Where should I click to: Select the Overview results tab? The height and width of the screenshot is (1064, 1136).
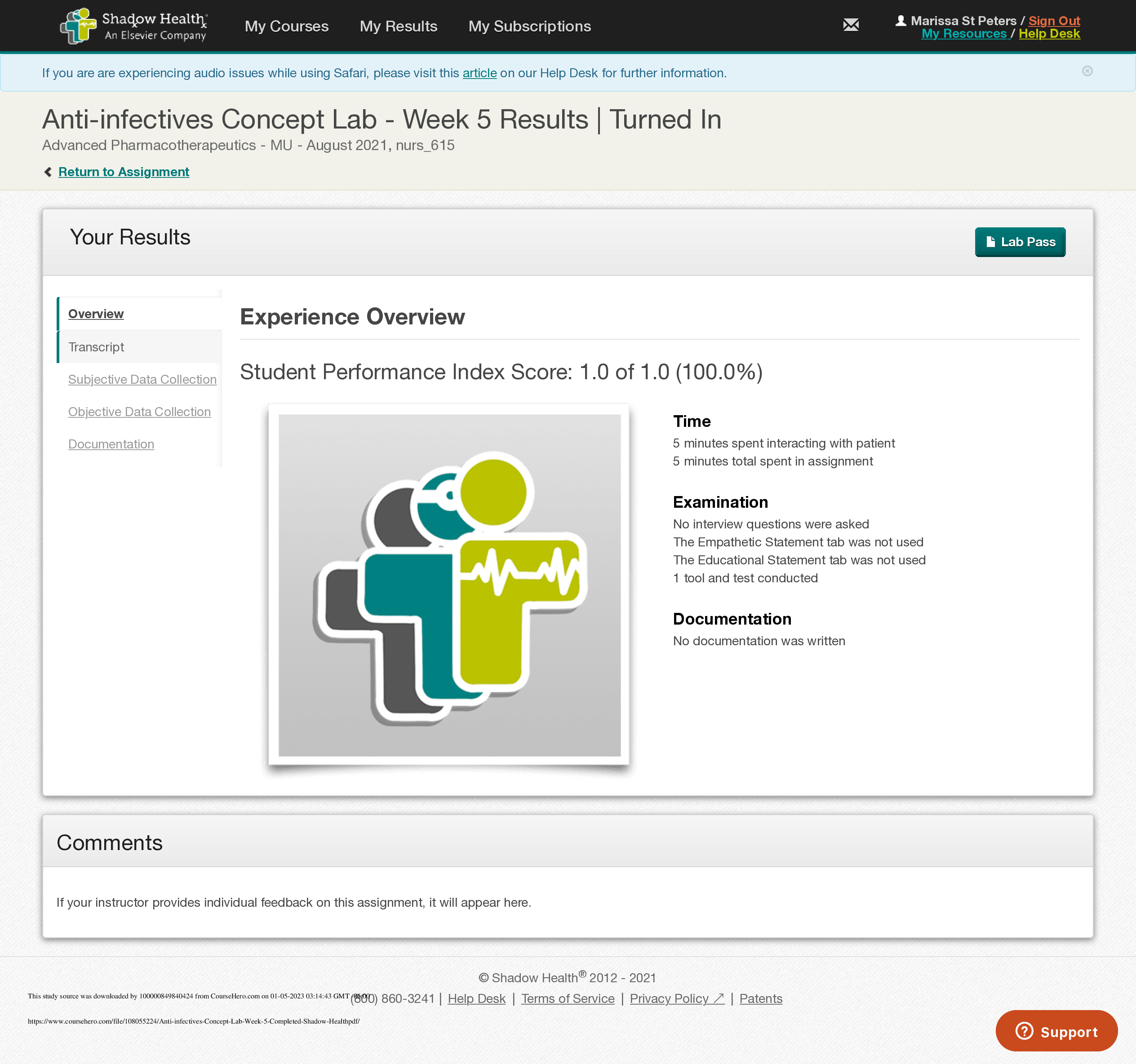click(x=96, y=314)
